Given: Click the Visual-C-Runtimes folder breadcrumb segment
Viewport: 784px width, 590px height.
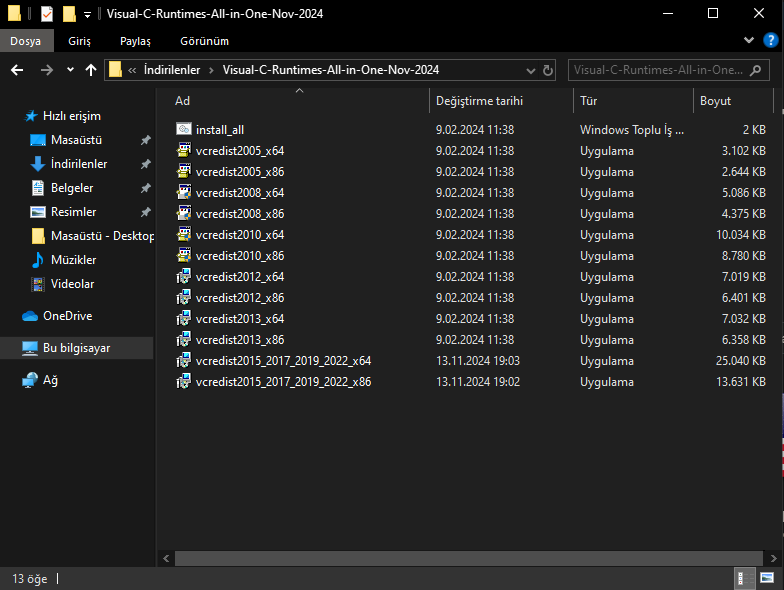Looking at the screenshot, I should (331, 70).
